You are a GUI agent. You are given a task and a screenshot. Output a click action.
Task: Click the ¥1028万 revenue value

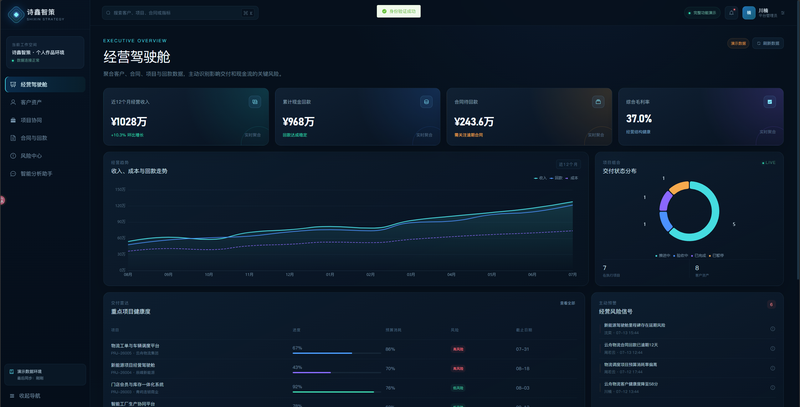[x=129, y=122]
